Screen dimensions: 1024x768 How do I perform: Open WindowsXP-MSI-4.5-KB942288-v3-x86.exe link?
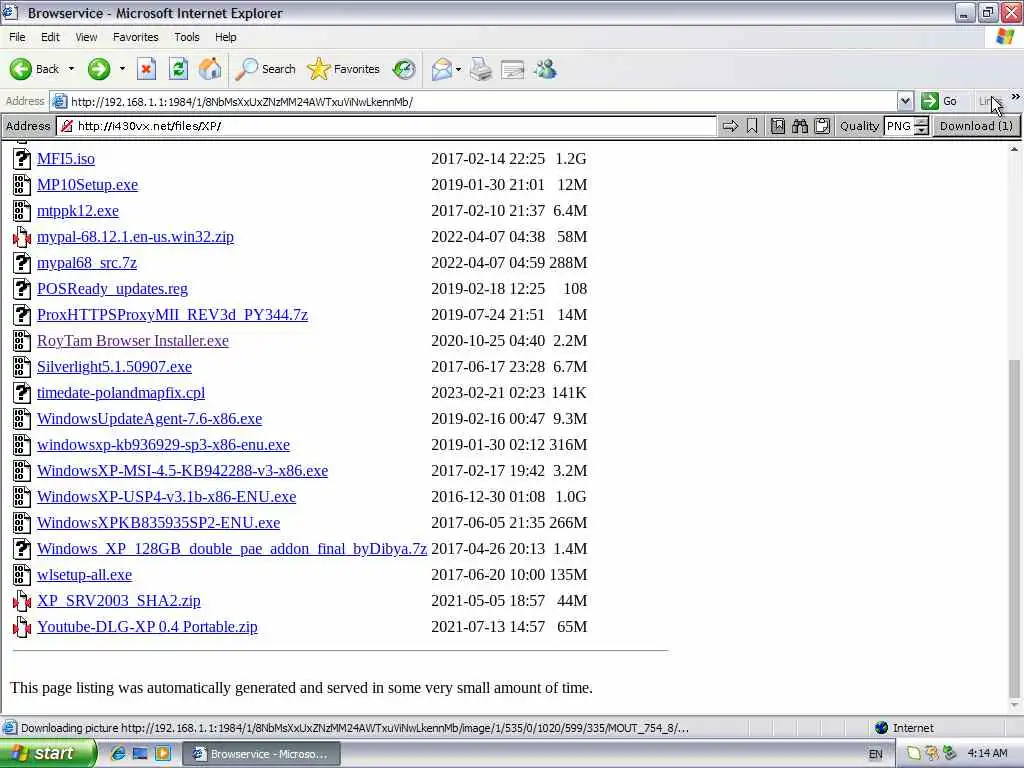(182, 471)
